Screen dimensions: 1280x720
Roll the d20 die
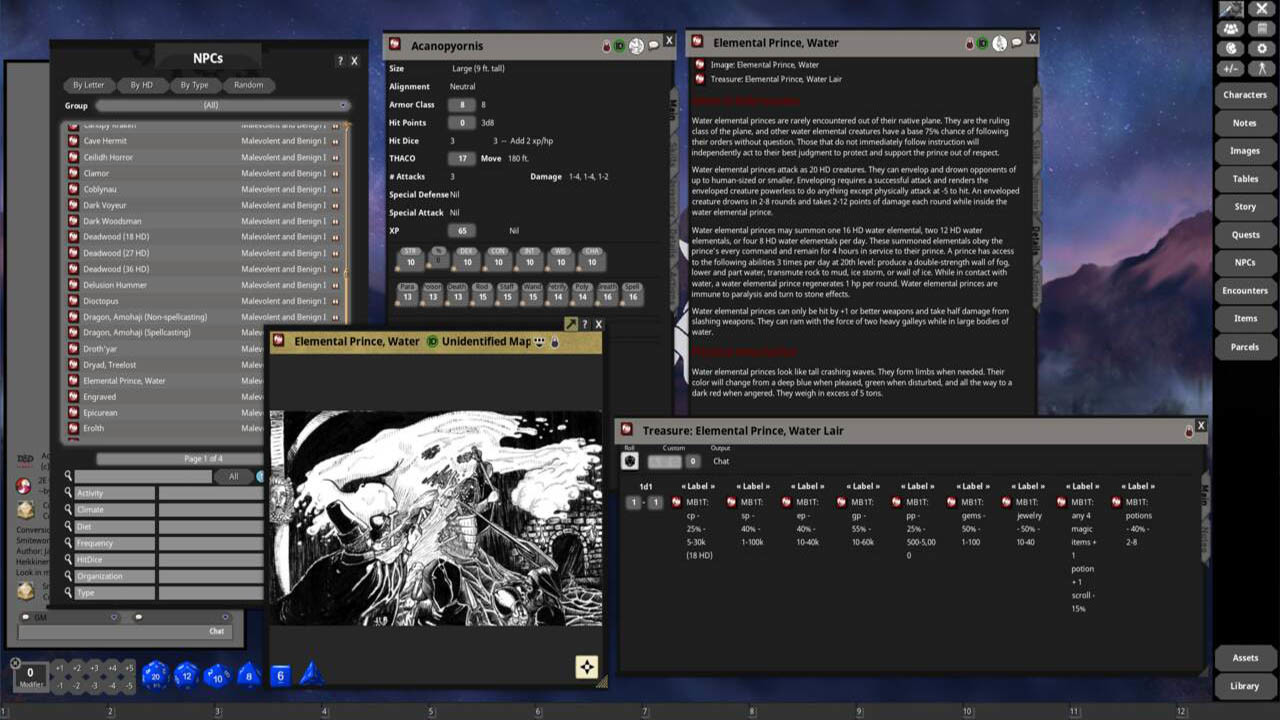(x=154, y=676)
